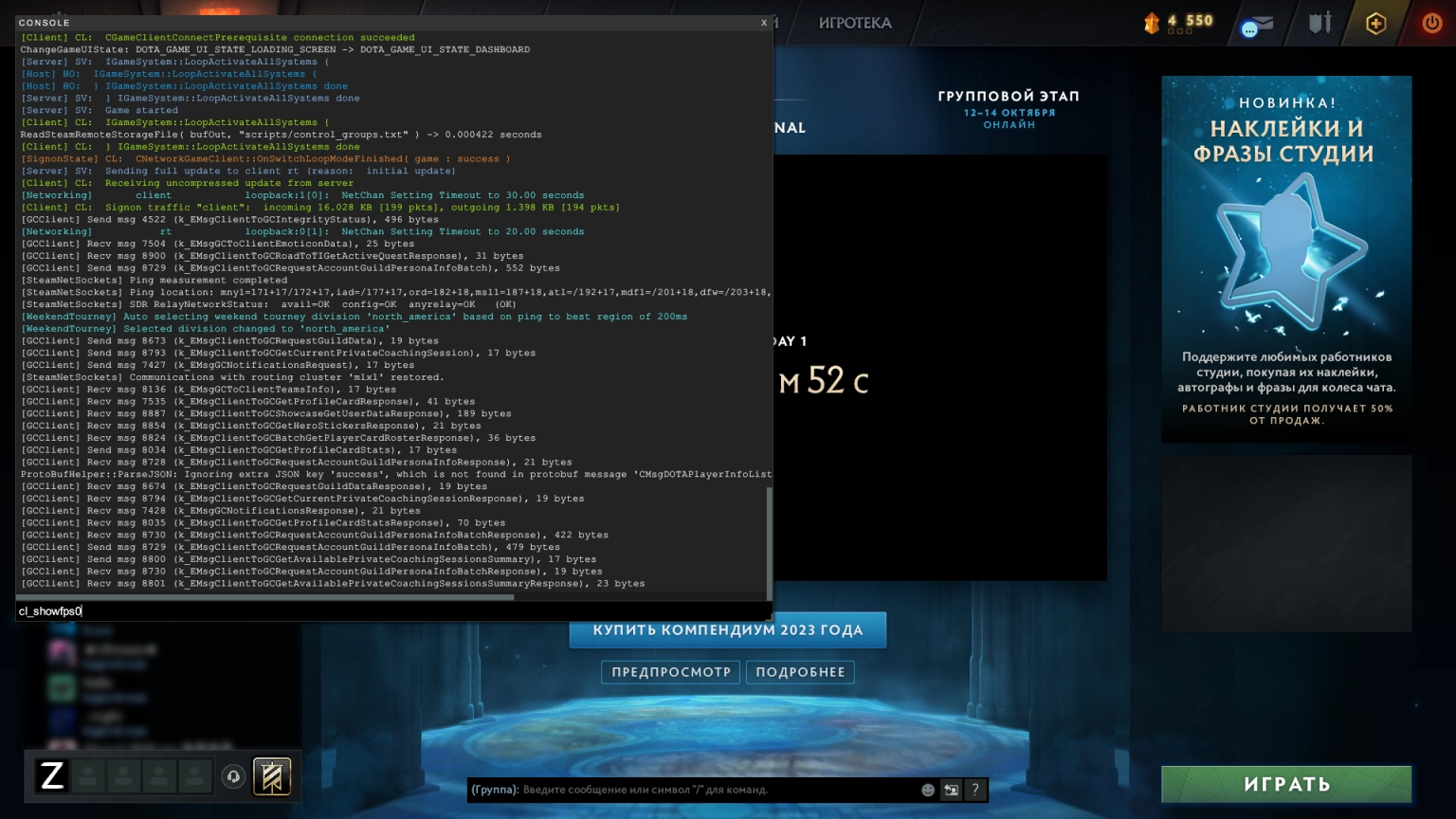Open the НАКЛЕЙКИ И ФРАЗЫ СТУДИИ promo banner
This screenshot has height=819, width=1456.
(1286, 259)
